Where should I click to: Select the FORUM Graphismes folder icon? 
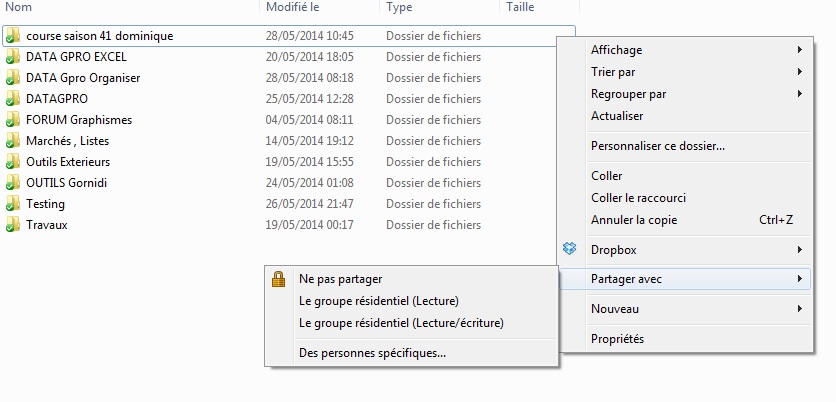click(x=12, y=120)
